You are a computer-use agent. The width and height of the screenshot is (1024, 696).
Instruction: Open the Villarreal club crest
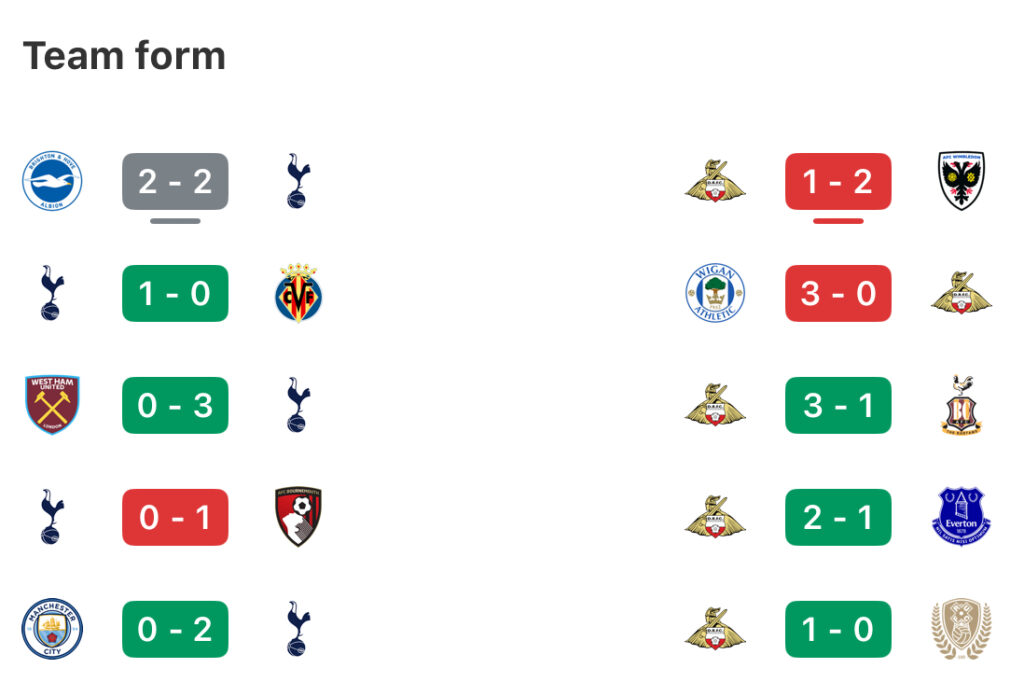pyautogui.click(x=298, y=293)
